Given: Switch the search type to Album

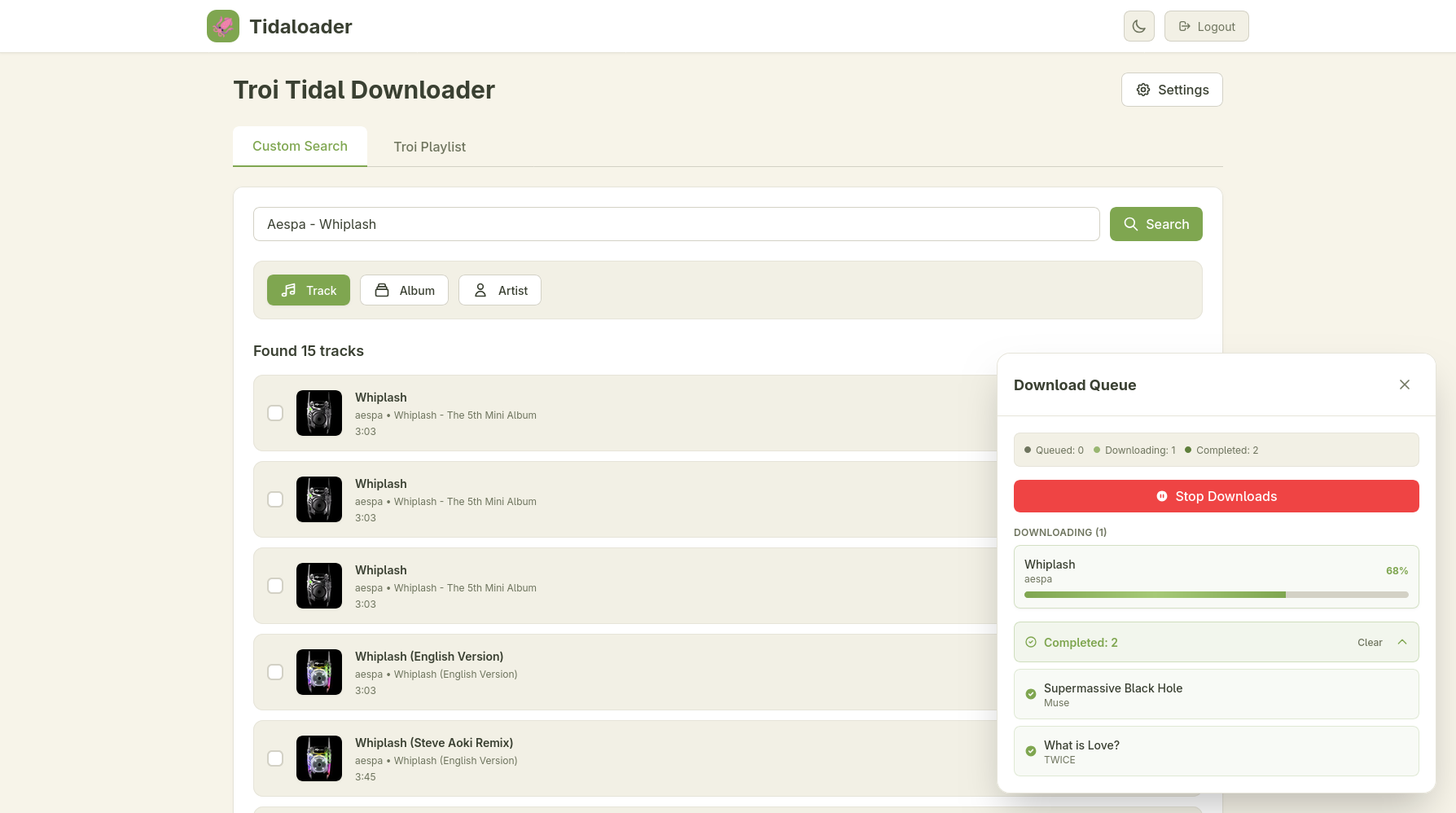Looking at the screenshot, I should (404, 290).
